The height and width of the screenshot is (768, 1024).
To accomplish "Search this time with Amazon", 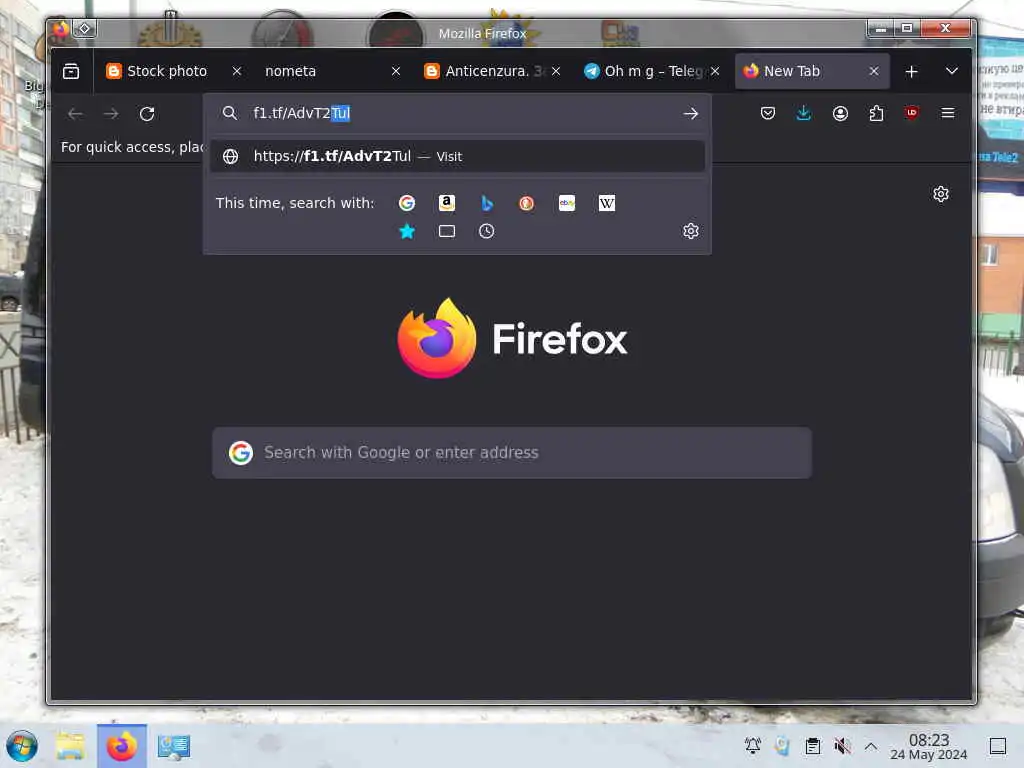I will [447, 203].
